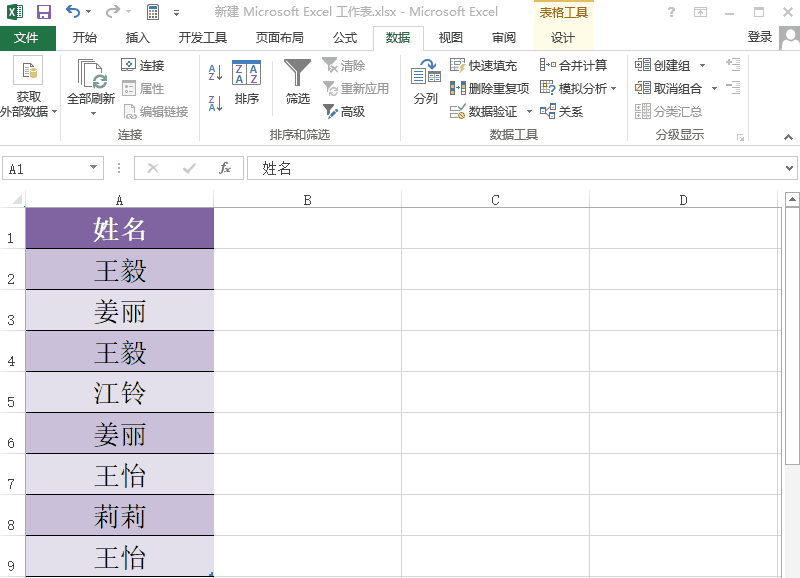Open the calculator icon in quick access toolbar

[x=153, y=12]
